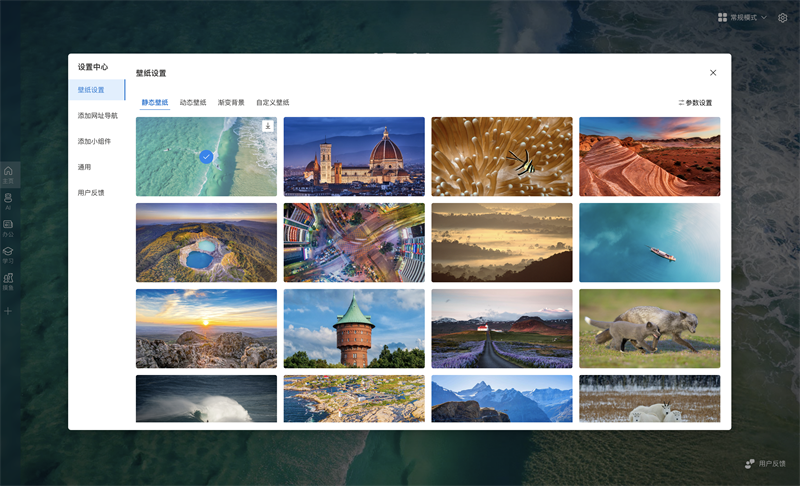
Task: Expand the 常规模式 mode dropdown
Action: (743, 18)
